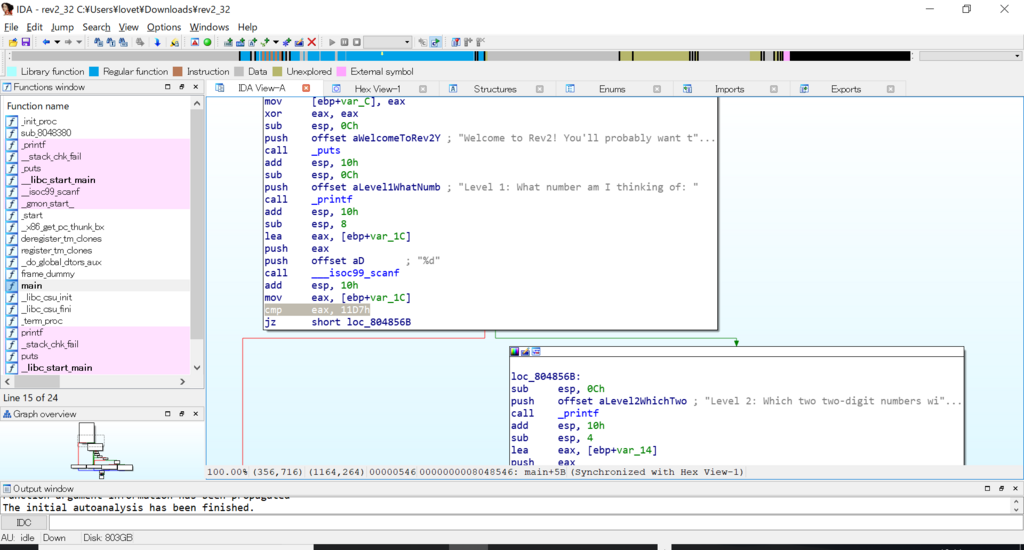Open the Windows menu
This screenshot has height=550, width=1024.
tap(209, 27)
